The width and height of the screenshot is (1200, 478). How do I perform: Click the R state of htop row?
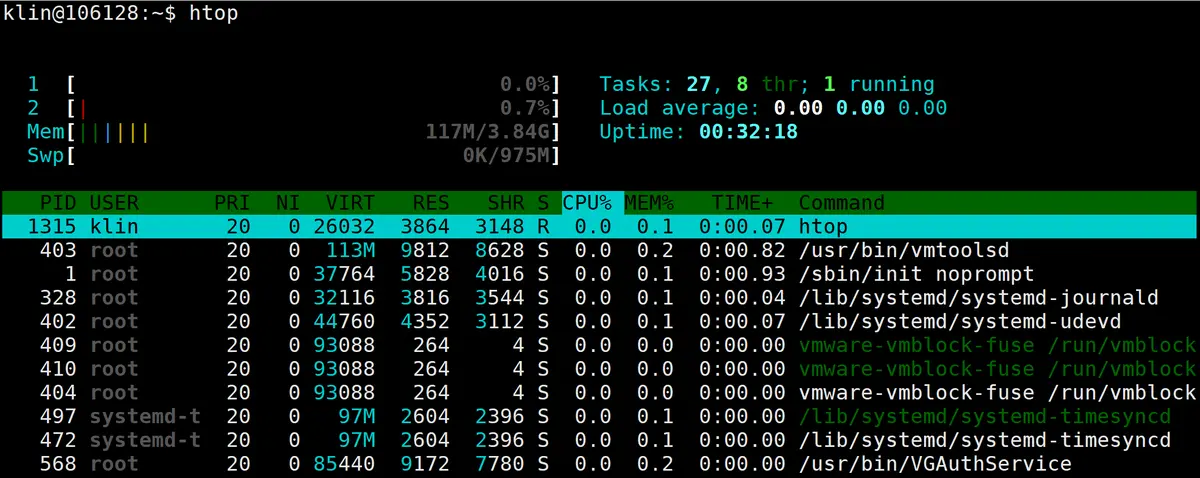point(543,227)
